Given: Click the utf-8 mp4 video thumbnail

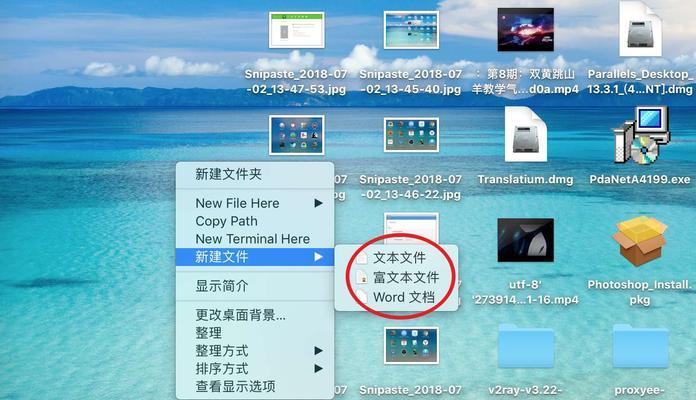Looking at the screenshot, I should coord(525,241).
